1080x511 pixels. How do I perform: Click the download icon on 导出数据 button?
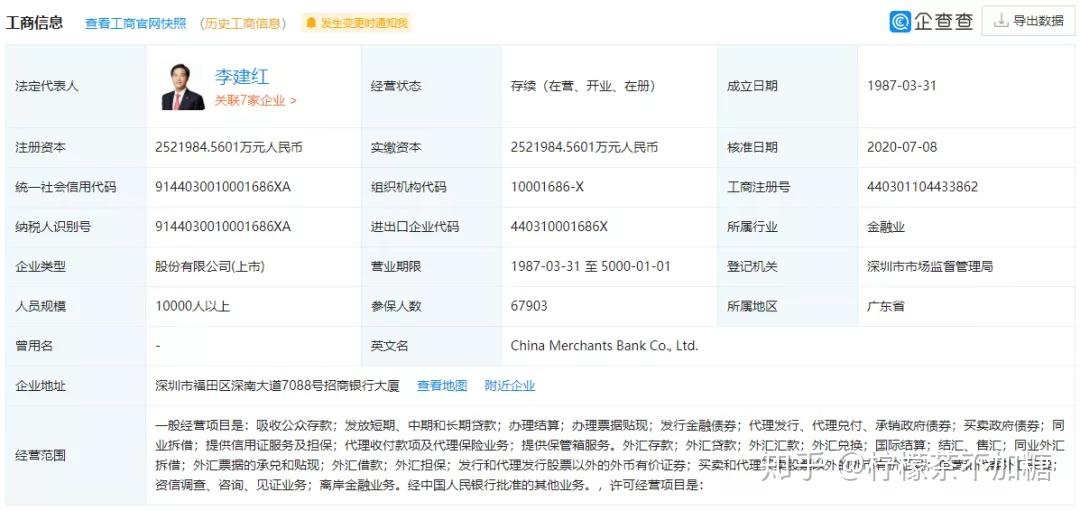(x=1001, y=21)
